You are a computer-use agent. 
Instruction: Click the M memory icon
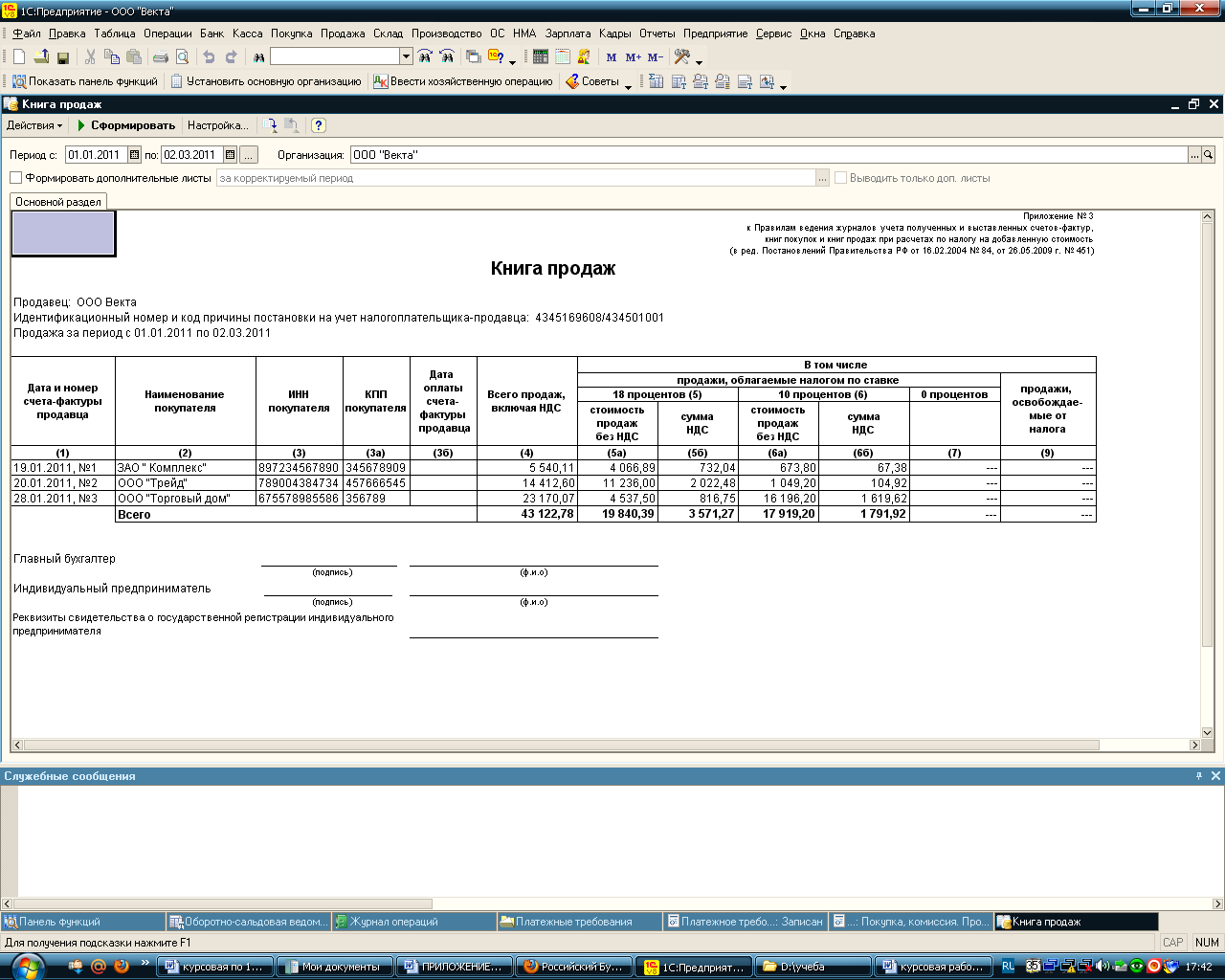tap(612, 57)
